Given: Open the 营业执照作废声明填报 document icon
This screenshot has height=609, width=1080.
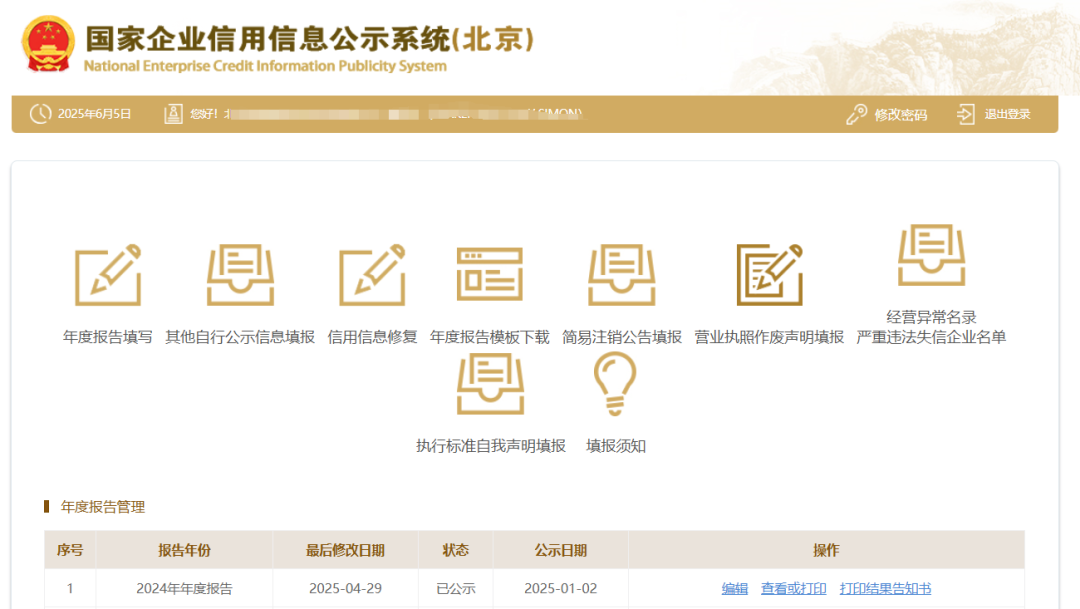Looking at the screenshot, I should coord(769,275).
